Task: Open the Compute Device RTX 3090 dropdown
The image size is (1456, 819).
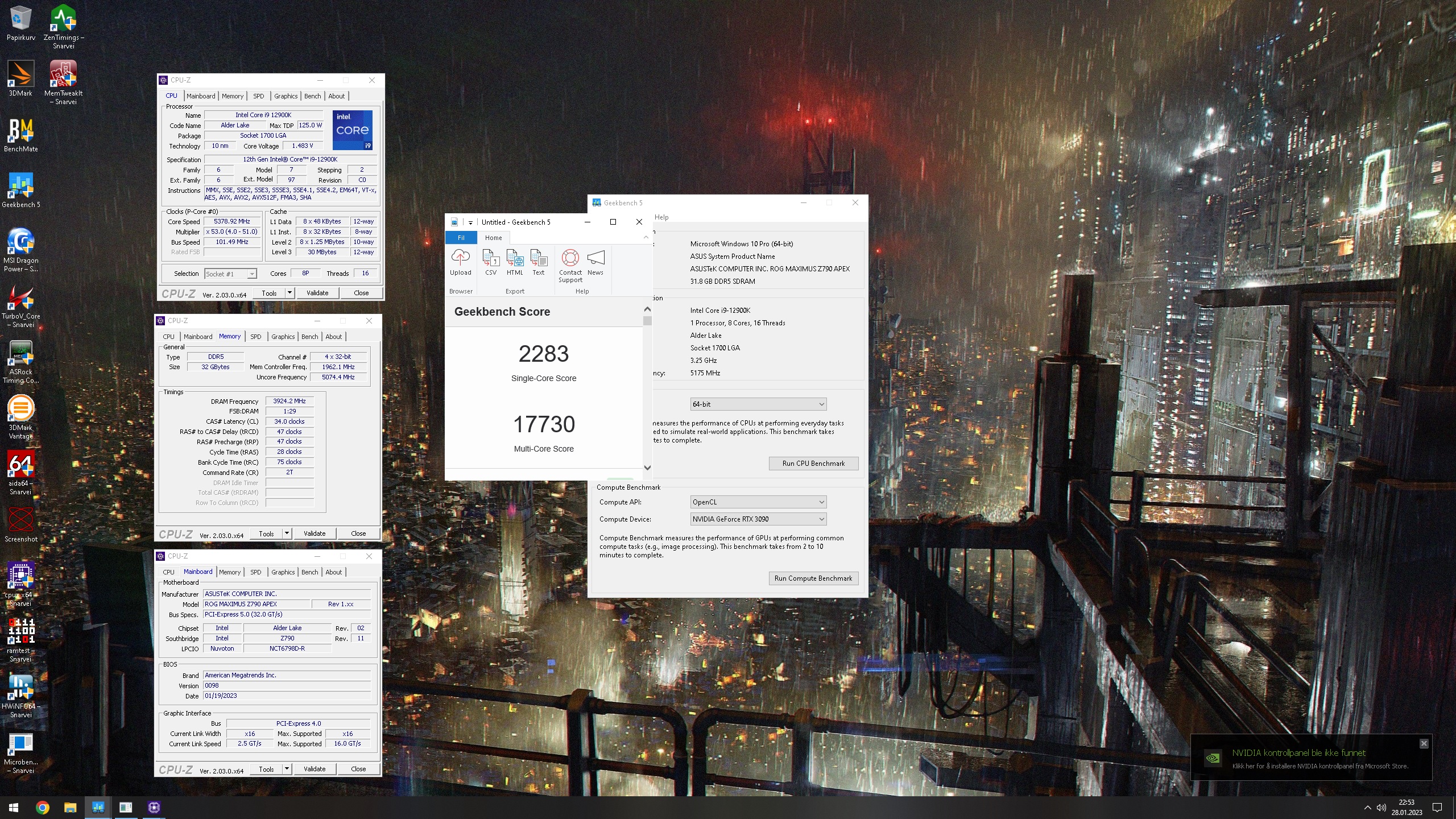Action: pyautogui.click(x=758, y=519)
